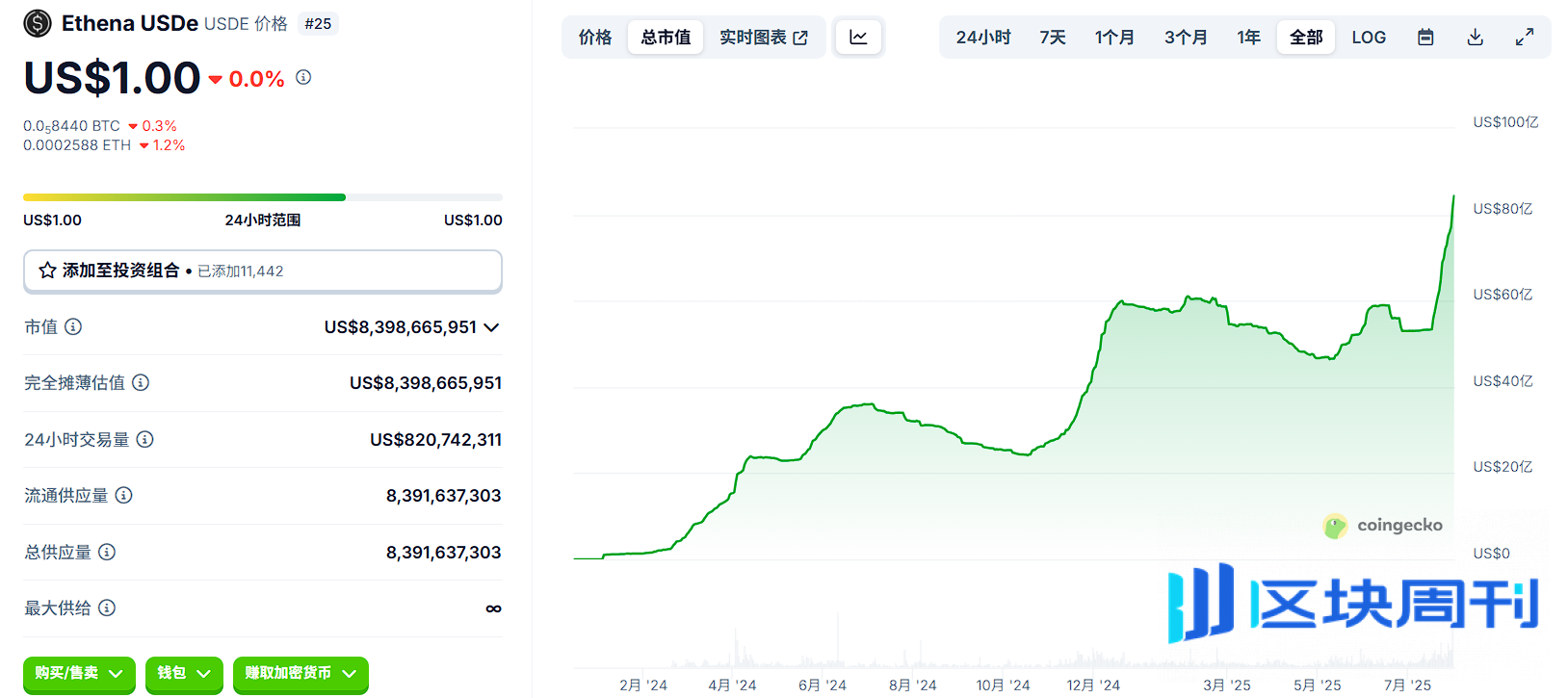Show info for 市值

pos(73,327)
